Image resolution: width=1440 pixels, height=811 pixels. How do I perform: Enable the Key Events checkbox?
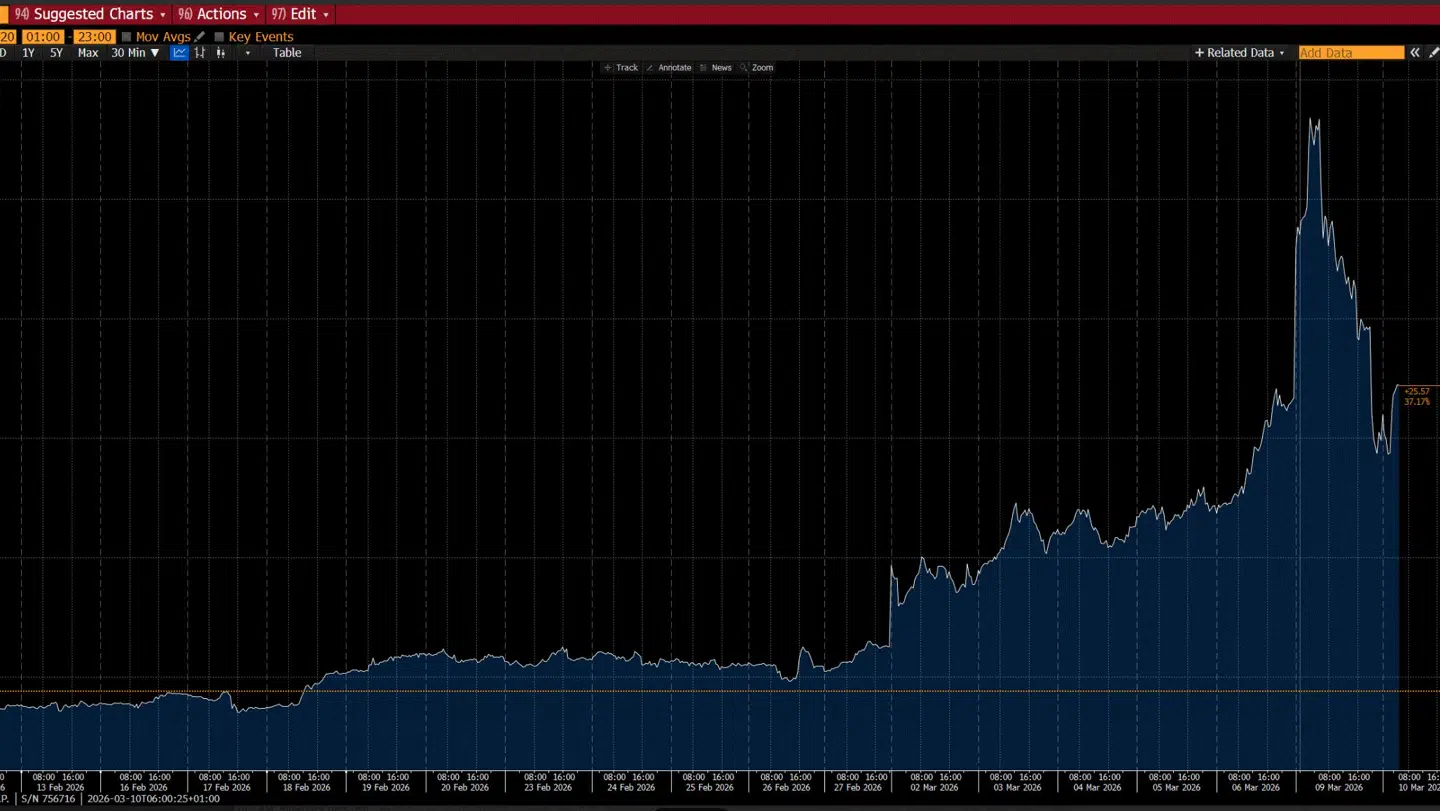click(x=219, y=37)
